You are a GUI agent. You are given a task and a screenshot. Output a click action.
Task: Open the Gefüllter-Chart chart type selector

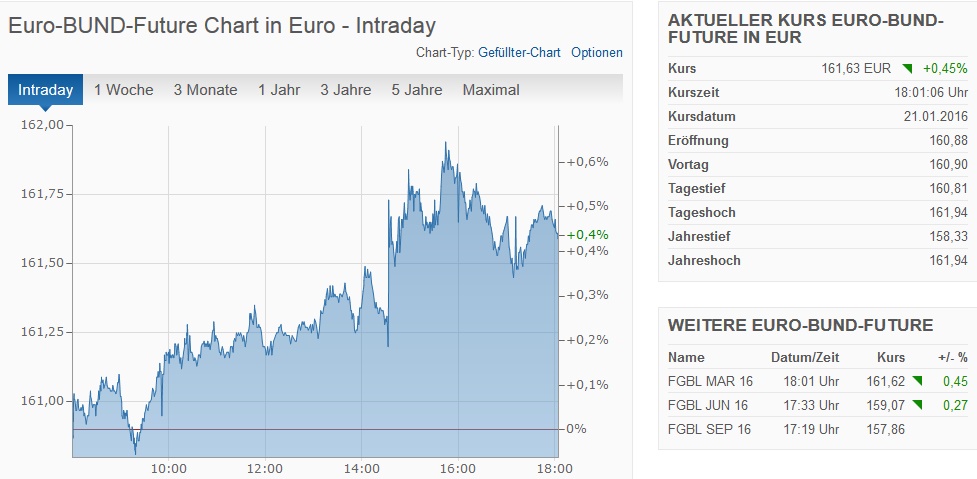[x=519, y=52]
